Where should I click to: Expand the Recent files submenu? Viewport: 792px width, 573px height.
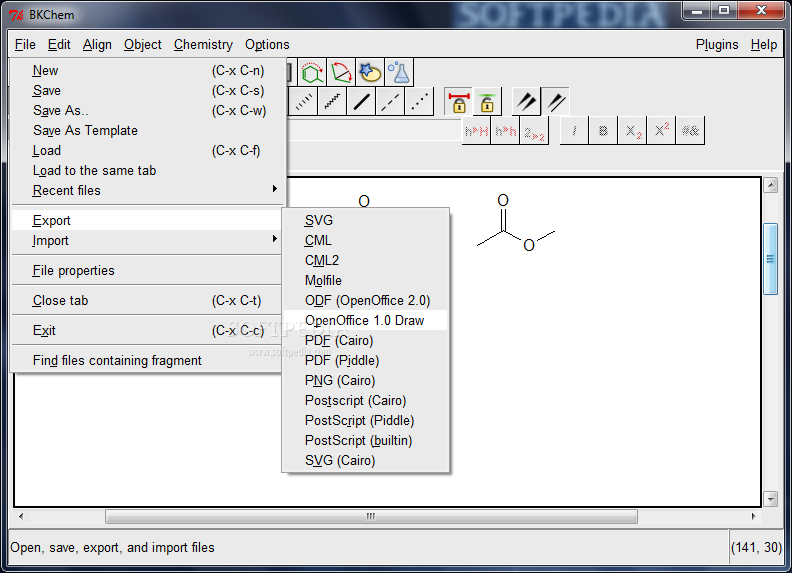click(x=148, y=190)
